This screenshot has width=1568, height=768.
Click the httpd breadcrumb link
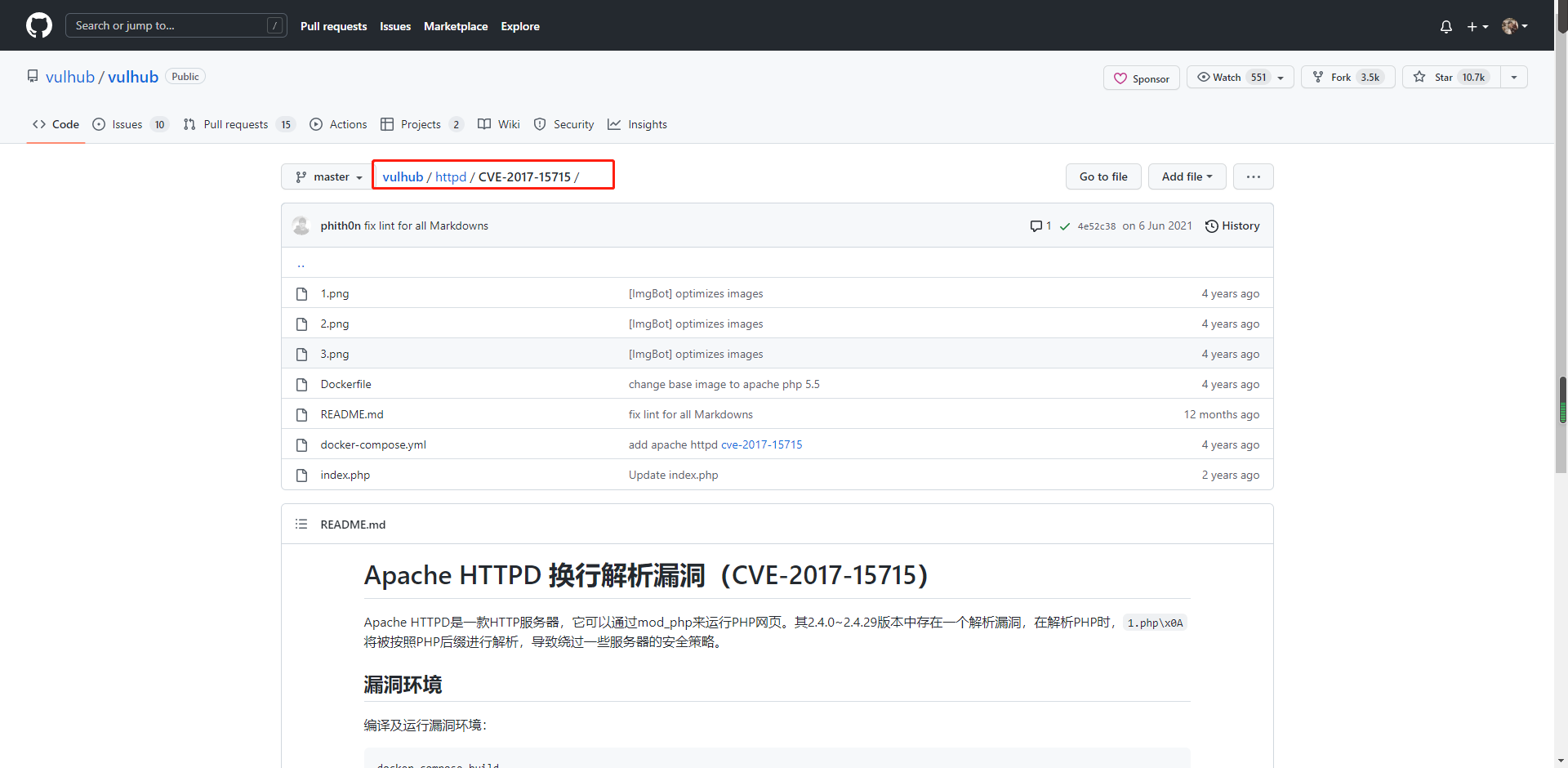click(450, 176)
